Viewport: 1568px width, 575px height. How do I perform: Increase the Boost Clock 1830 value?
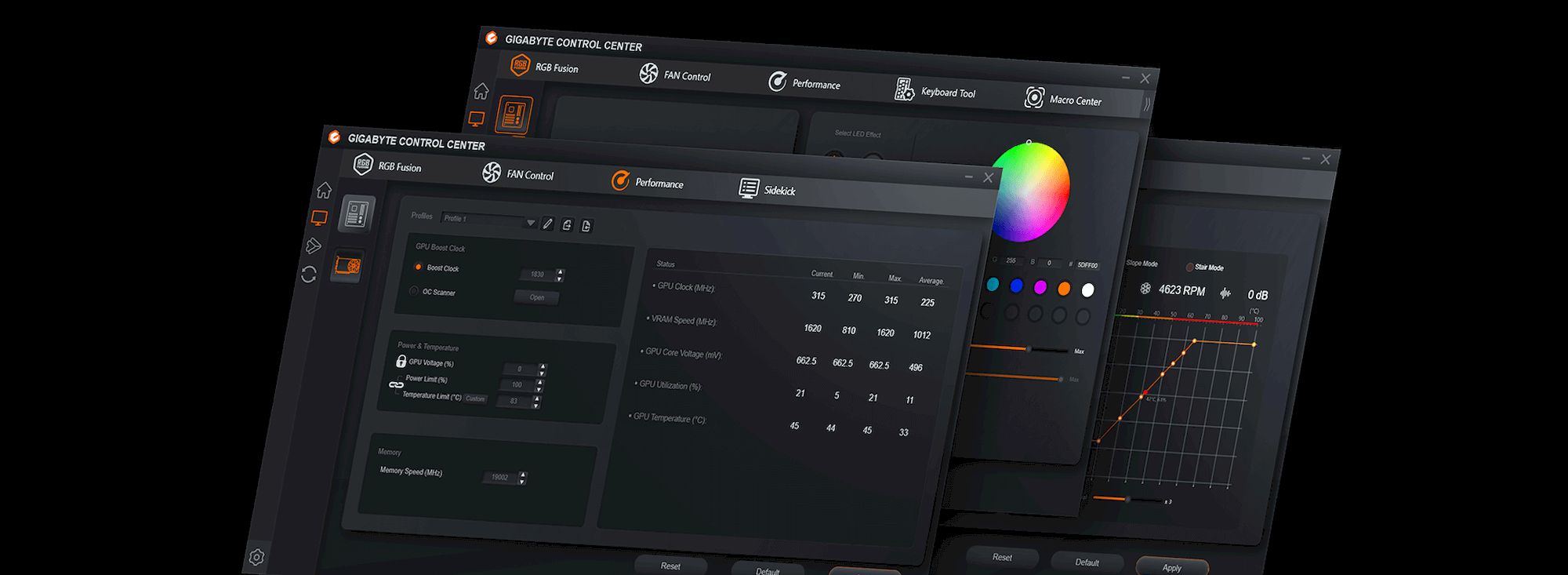click(x=560, y=271)
